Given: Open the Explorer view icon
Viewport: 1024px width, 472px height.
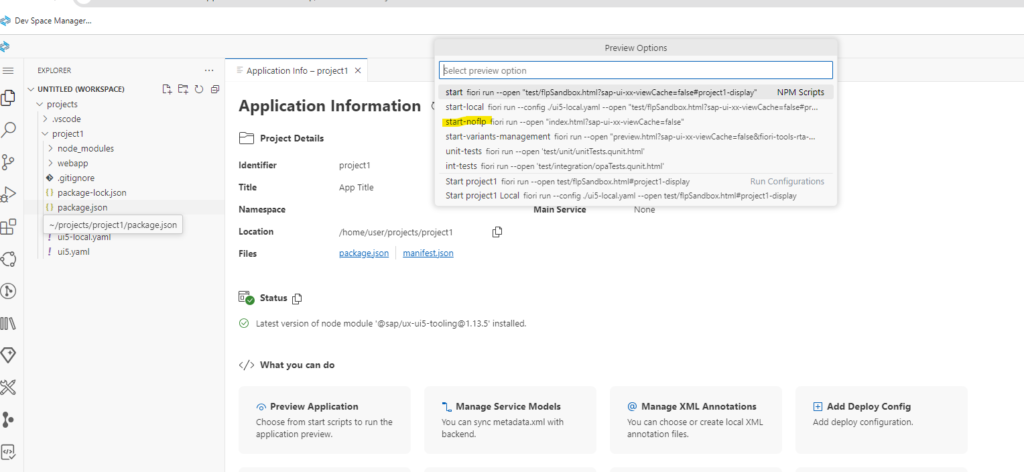Looking at the screenshot, I should [x=8, y=99].
